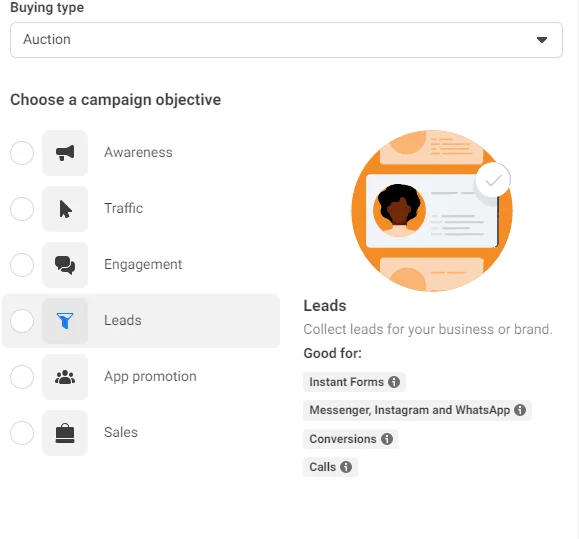The width and height of the screenshot is (579, 539).
Task: Click the Sales briefcase icon
Action: click(x=65, y=433)
